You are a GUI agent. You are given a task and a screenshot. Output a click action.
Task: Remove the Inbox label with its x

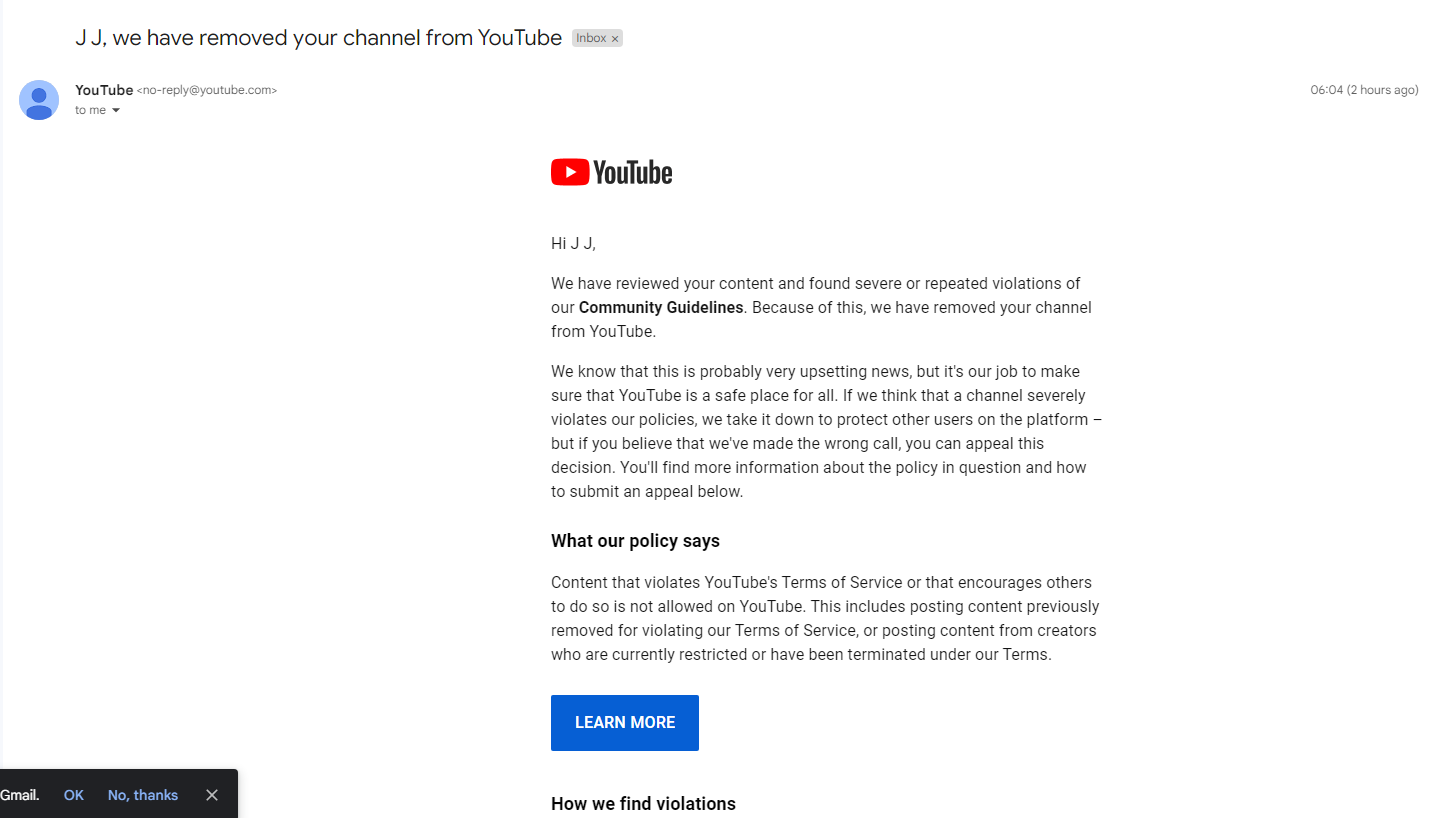pyautogui.click(x=615, y=39)
